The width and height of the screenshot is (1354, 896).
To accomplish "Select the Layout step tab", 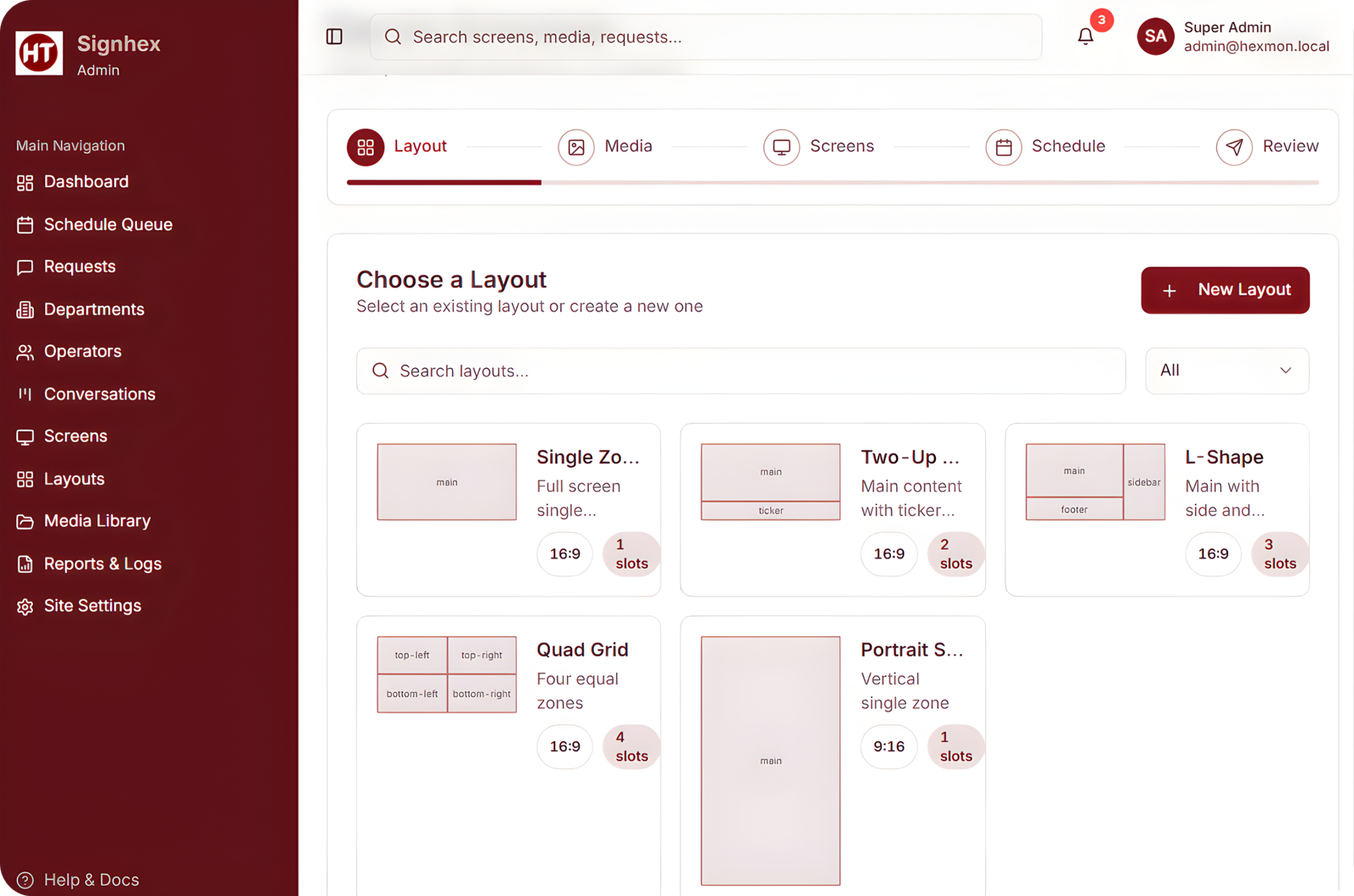I will tap(398, 147).
